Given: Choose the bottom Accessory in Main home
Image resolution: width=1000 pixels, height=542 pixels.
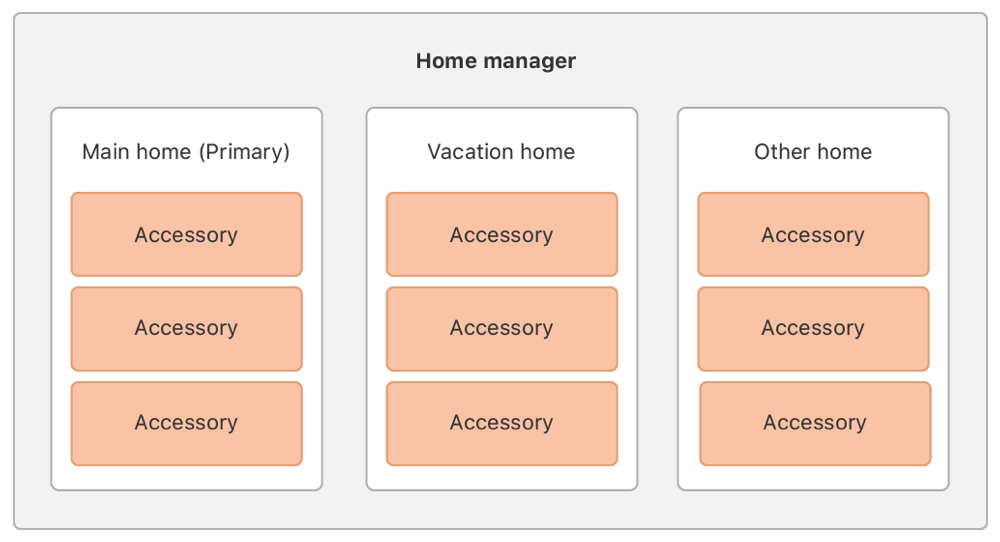Looking at the screenshot, I should (x=186, y=423).
